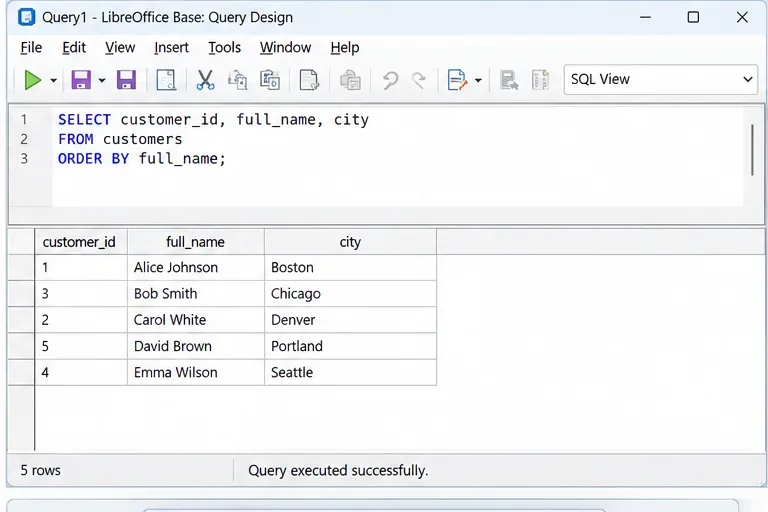The width and height of the screenshot is (768, 512).
Task: Minimize the Query Design window
Action: pyautogui.click(x=646, y=17)
